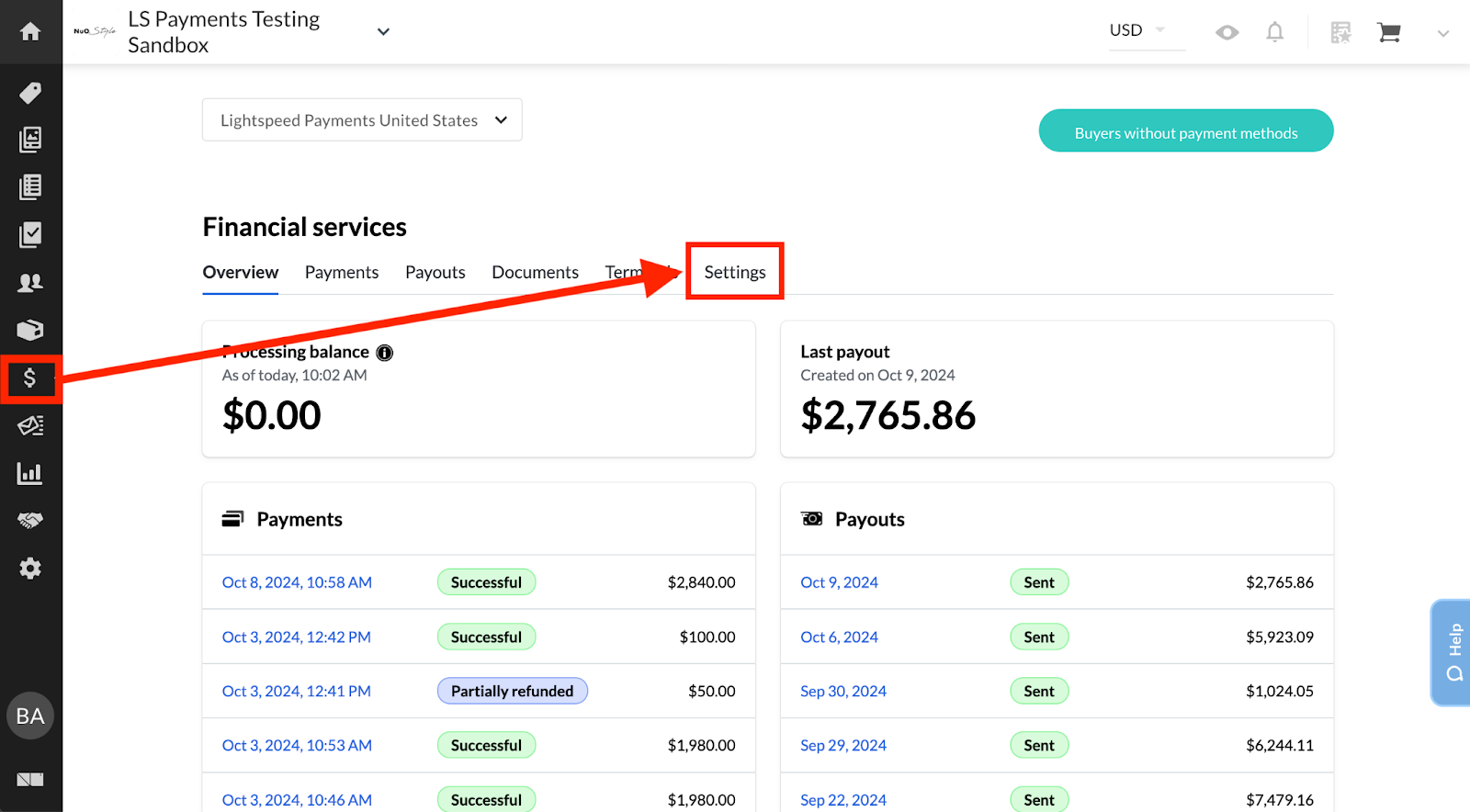Open payment Oct 3, 2024, 10:46 AM

(x=297, y=800)
